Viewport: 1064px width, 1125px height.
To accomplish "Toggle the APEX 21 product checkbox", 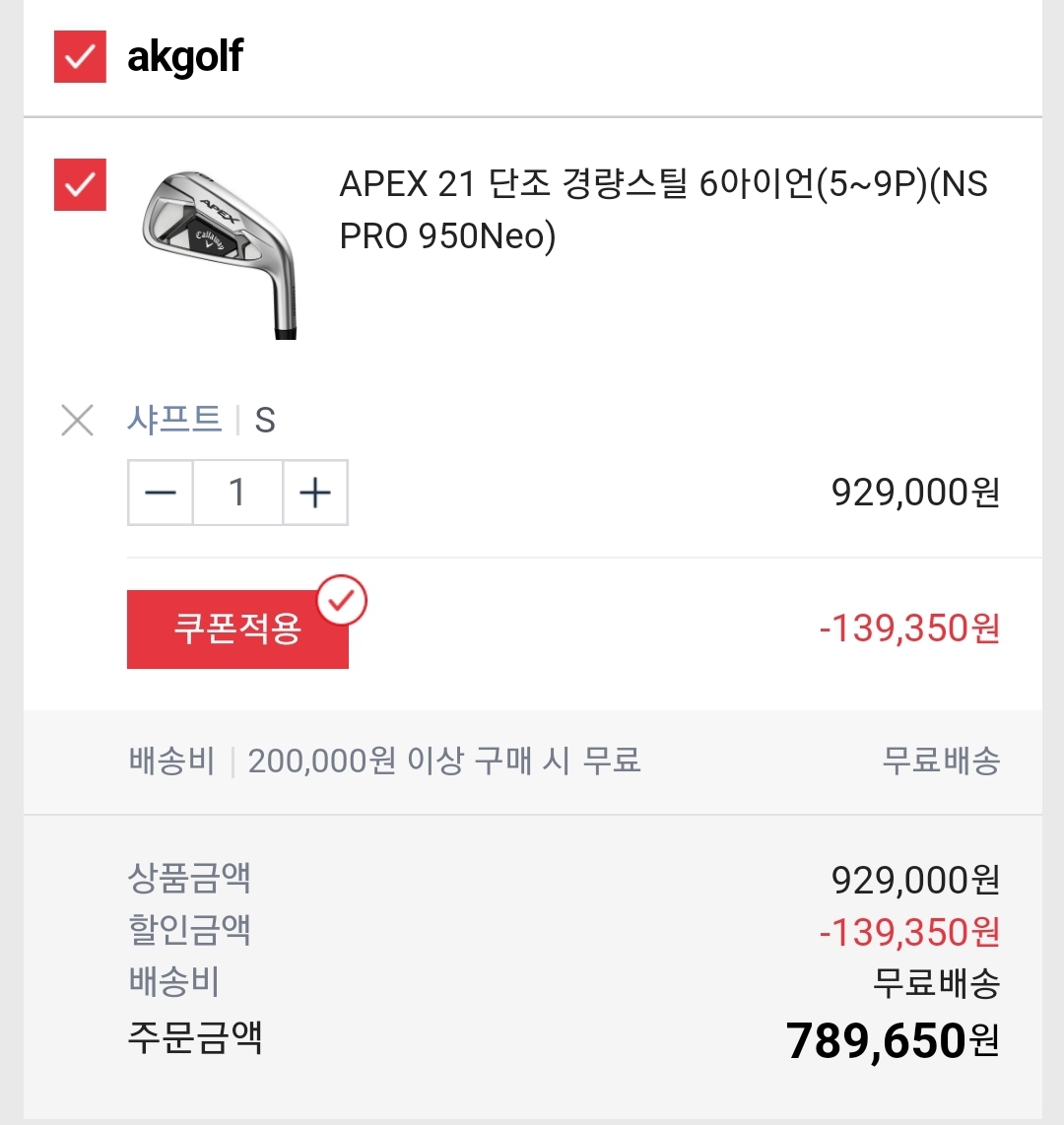I will [79, 184].
